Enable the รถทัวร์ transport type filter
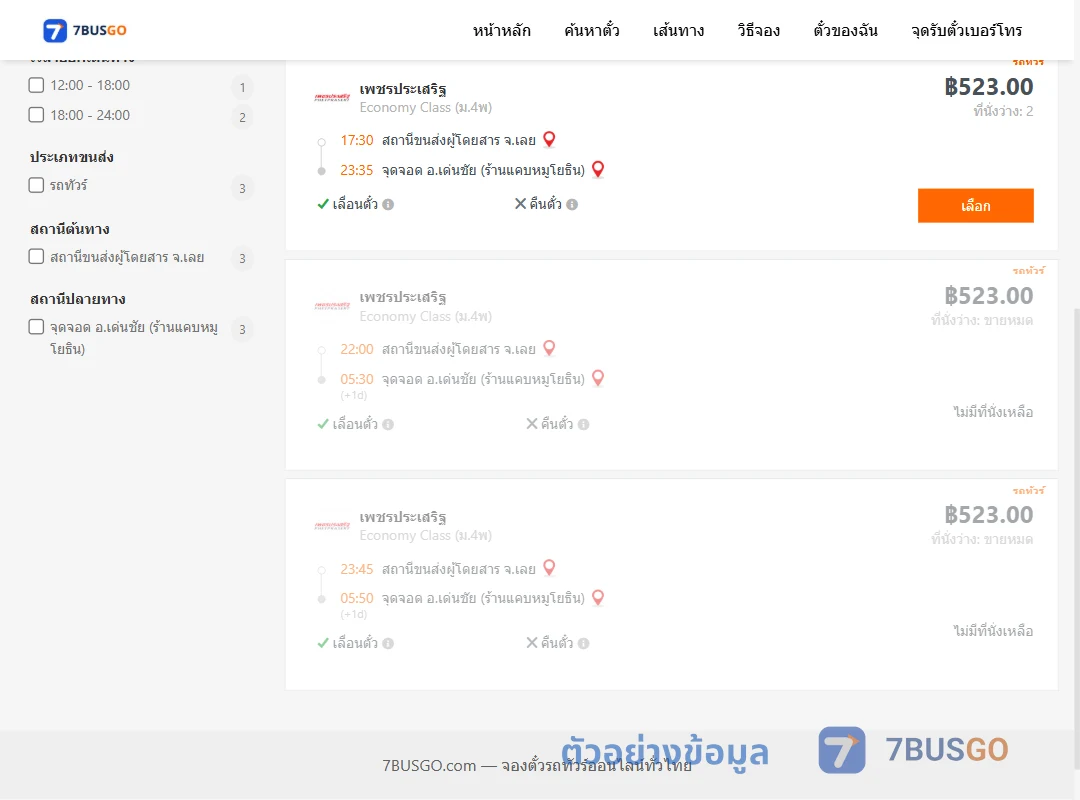 pyautogui.click(x=37, y=185)
